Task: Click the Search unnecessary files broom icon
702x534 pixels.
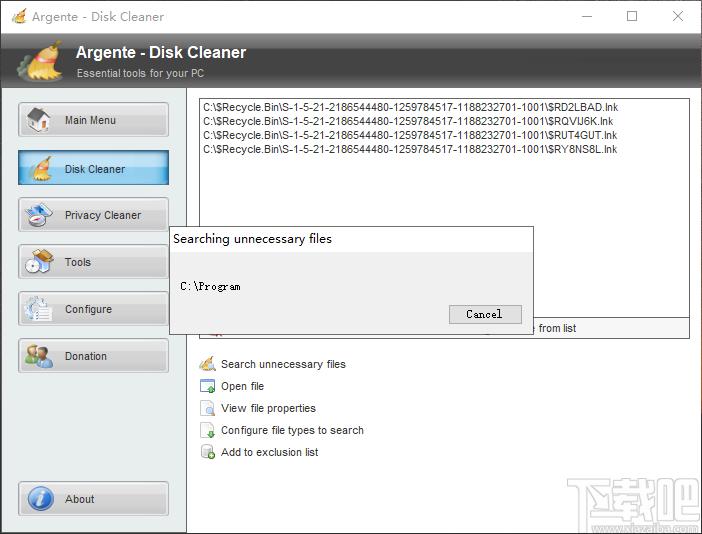Action: [208, 364]
